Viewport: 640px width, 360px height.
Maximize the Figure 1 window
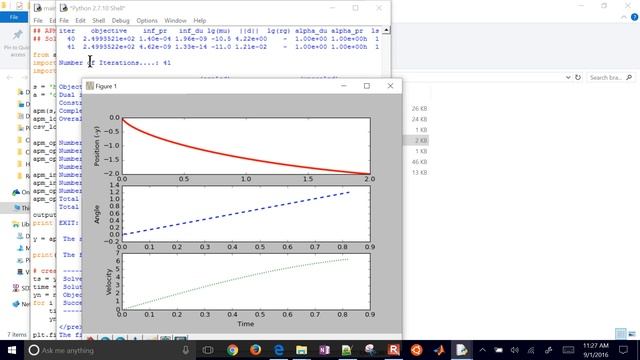click(367, 86)
